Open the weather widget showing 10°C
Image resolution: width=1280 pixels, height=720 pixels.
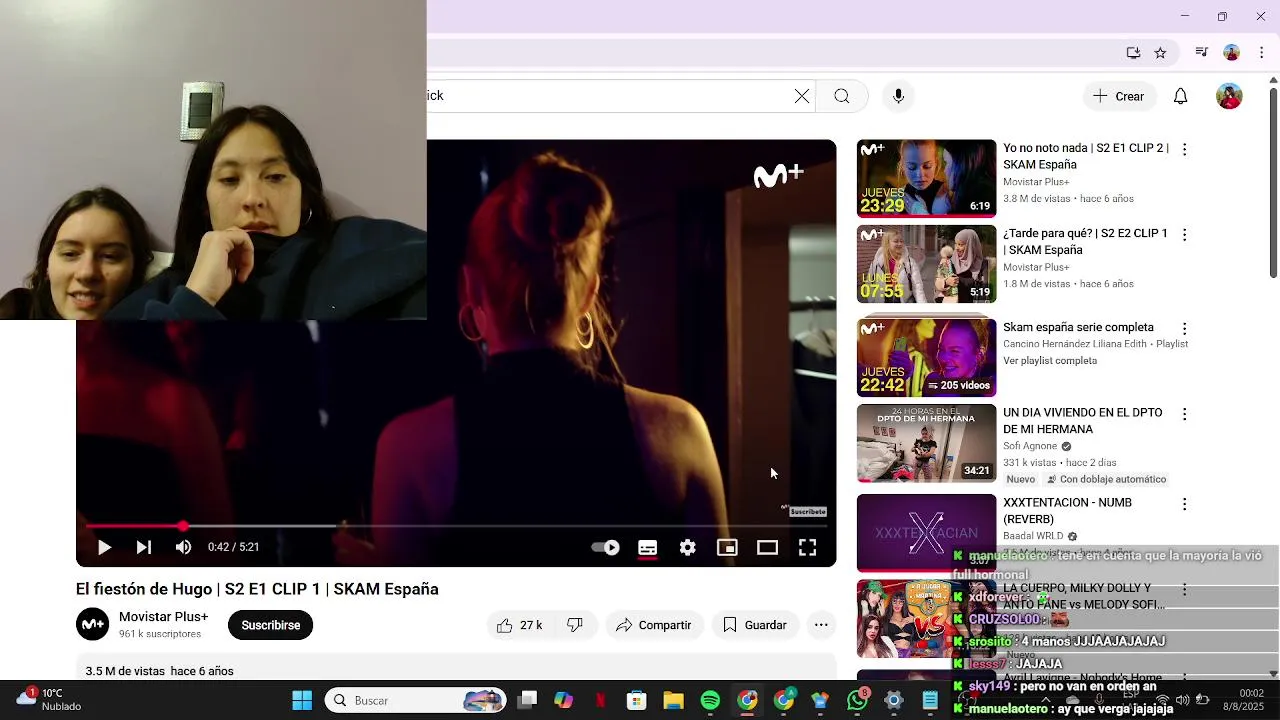[x=48, y=700]
